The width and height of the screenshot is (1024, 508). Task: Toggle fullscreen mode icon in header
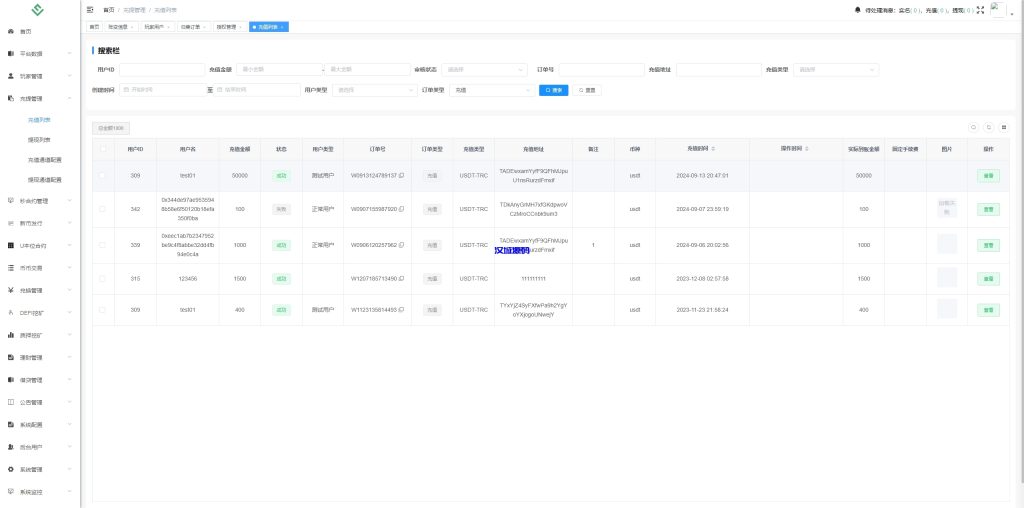(x=980, y=9)
